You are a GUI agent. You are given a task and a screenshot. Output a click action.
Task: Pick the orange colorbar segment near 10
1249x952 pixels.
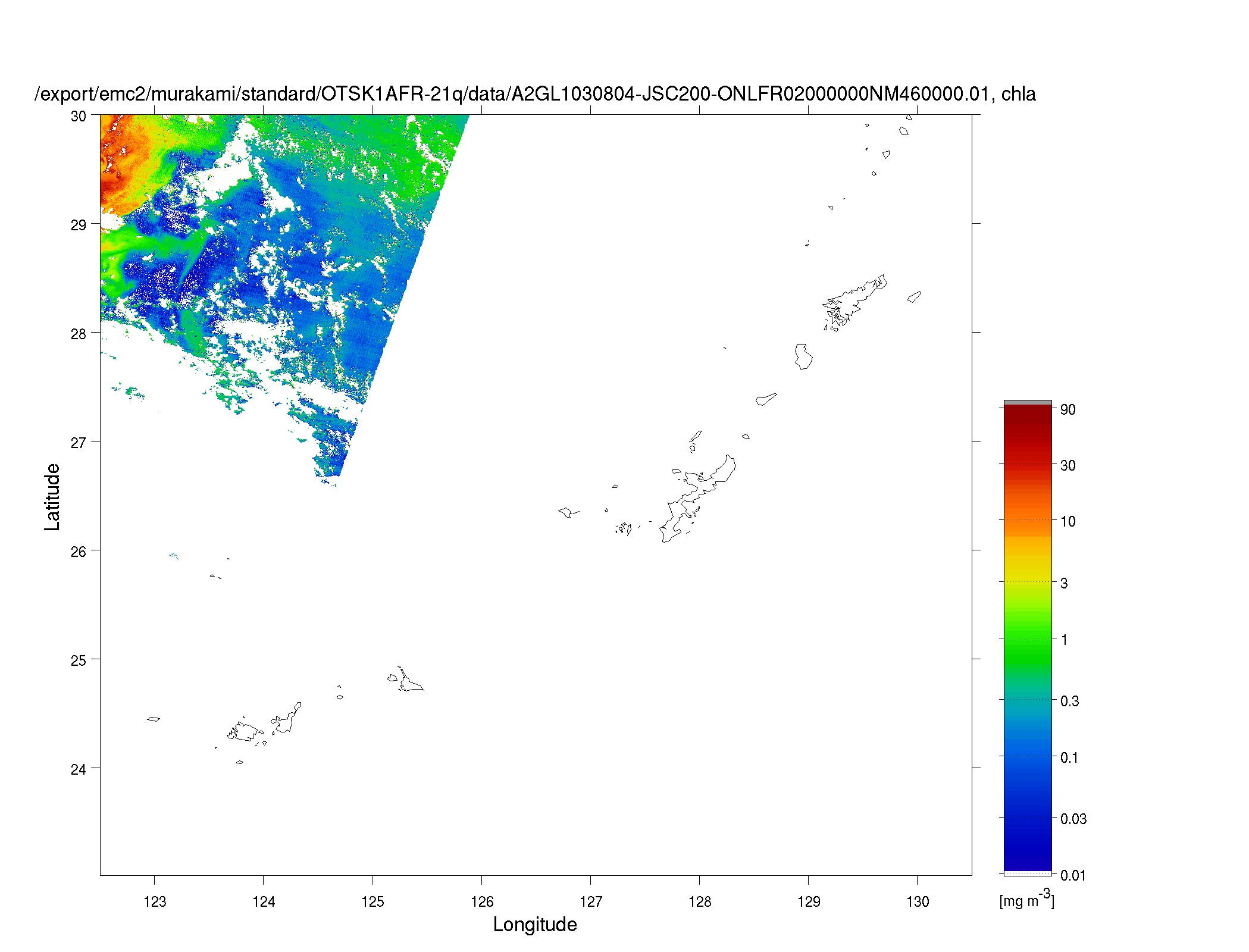(1028, 521)
